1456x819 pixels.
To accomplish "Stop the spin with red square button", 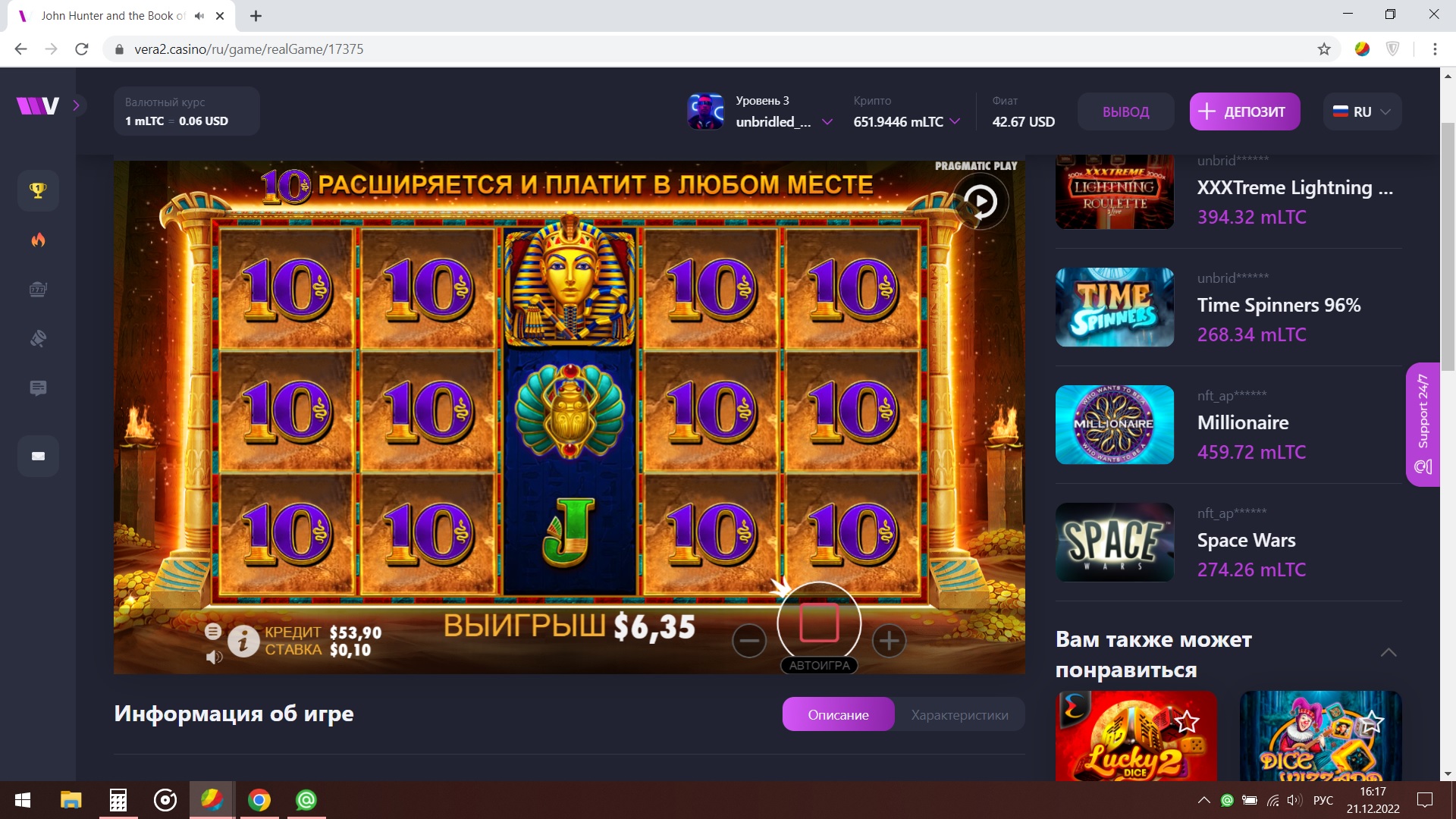I will pos(819,623).
